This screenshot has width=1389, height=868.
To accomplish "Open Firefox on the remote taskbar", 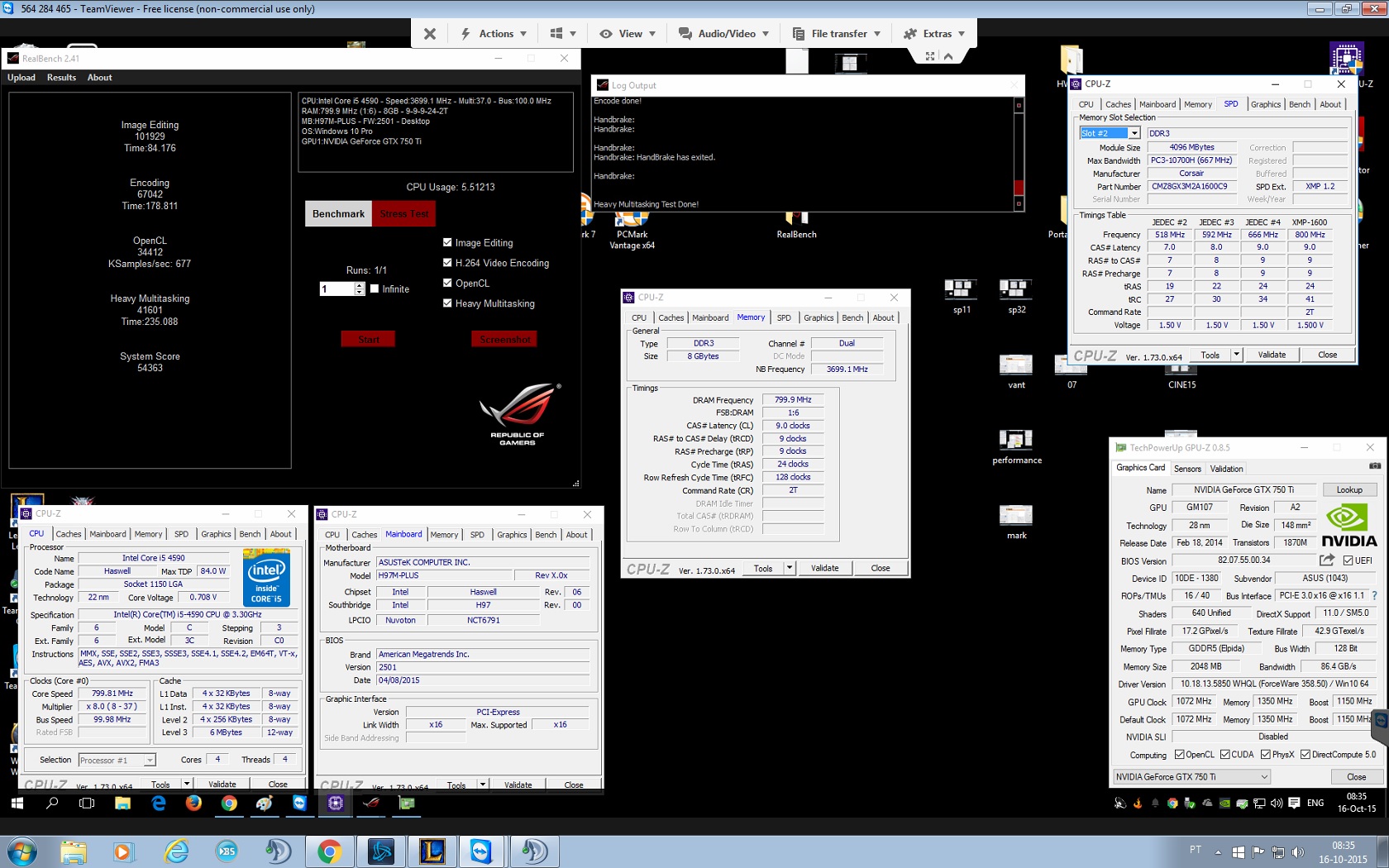I will tap(193, 803).
